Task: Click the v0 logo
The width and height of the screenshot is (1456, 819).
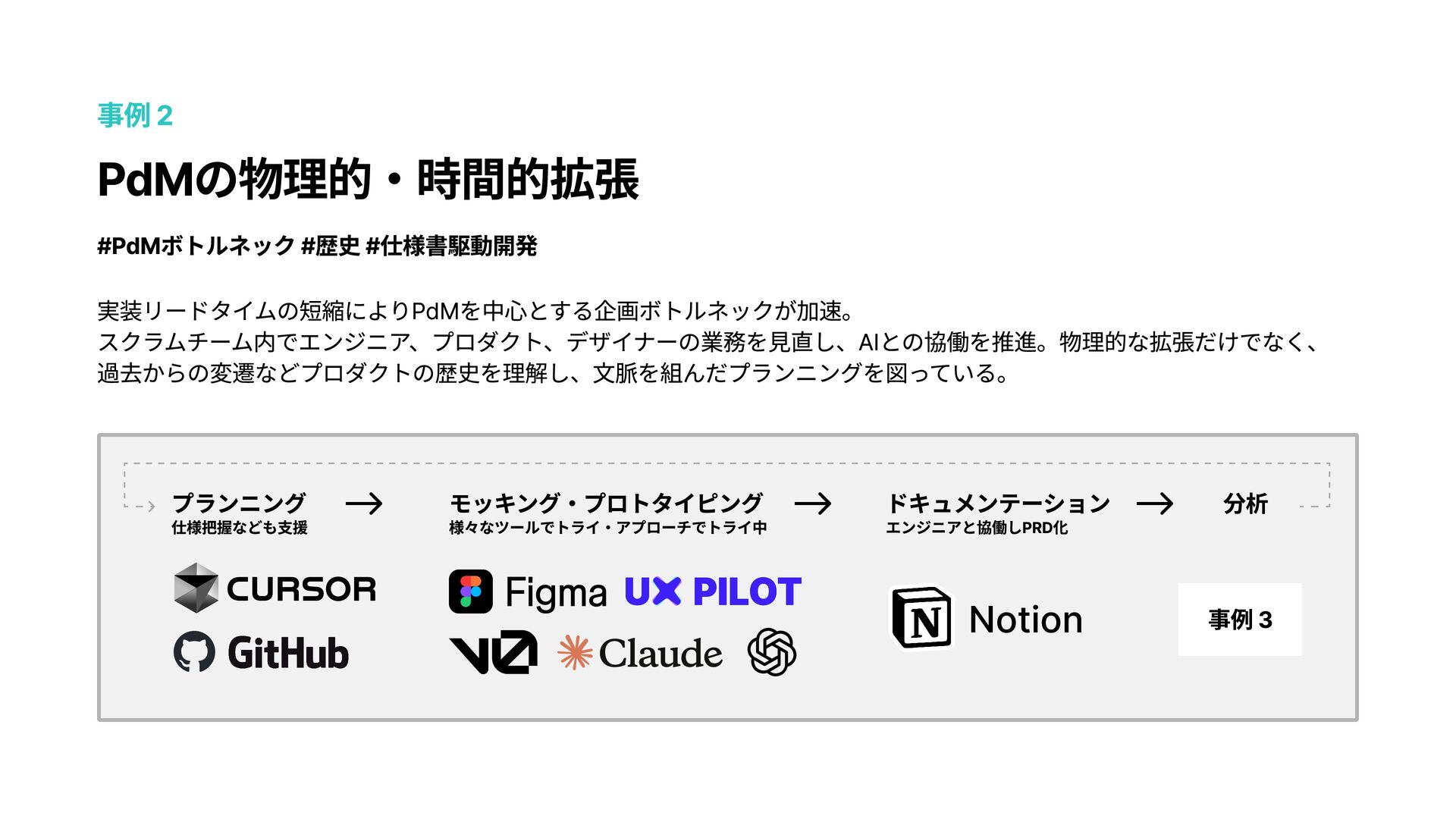Action: coord(493,652)
